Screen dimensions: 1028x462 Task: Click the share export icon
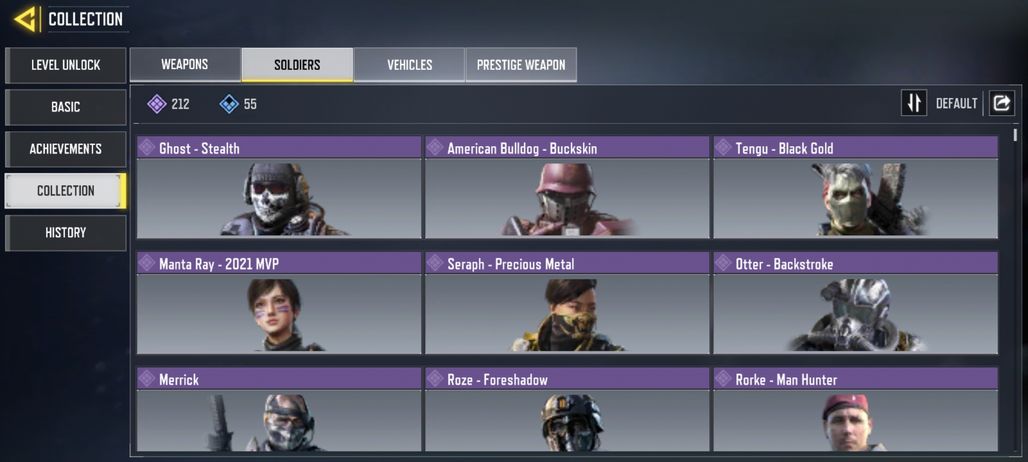pyautogui.click(x=1002, y=103)
